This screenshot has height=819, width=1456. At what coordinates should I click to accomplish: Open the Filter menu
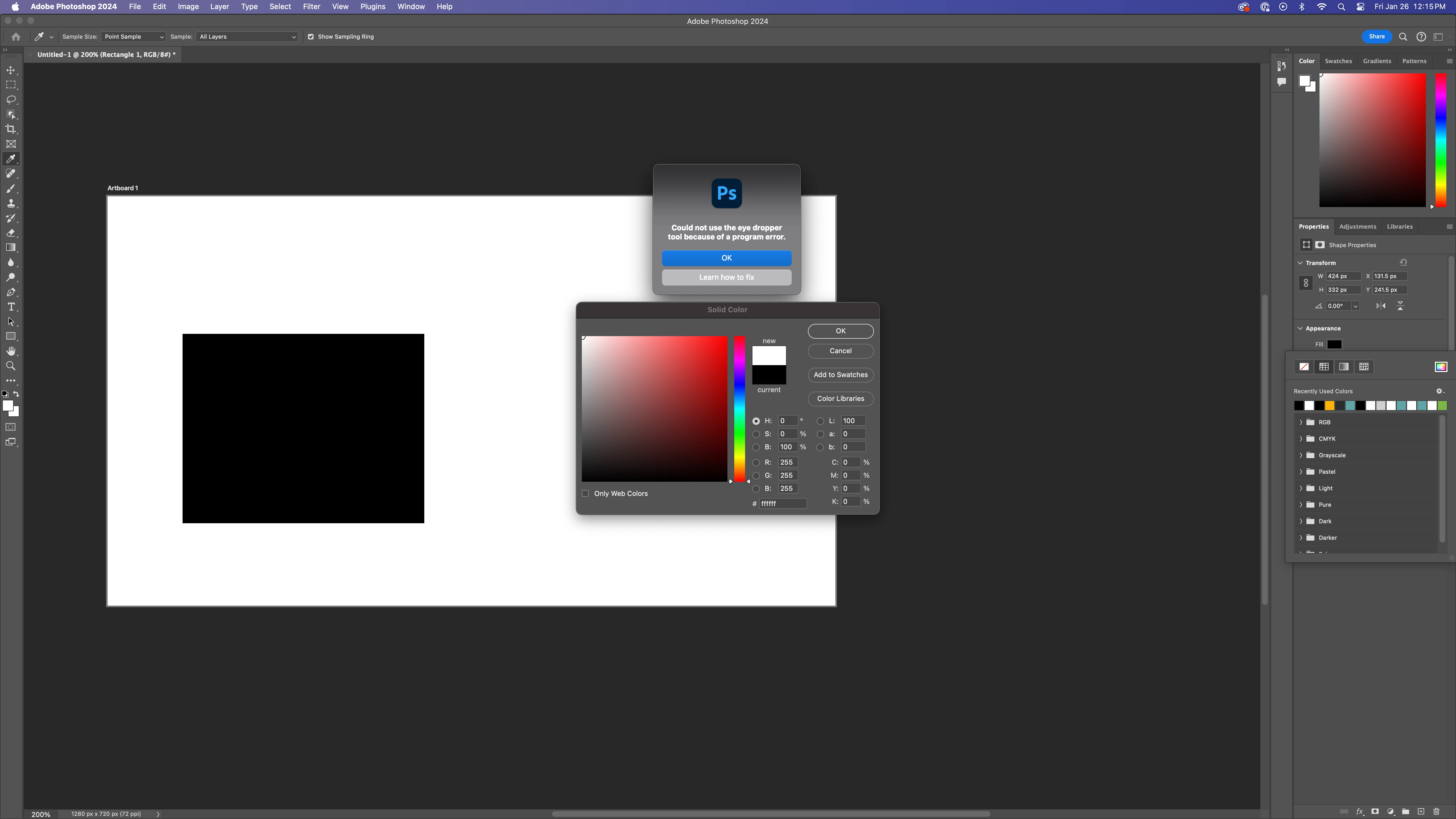[x=311, y=7]
